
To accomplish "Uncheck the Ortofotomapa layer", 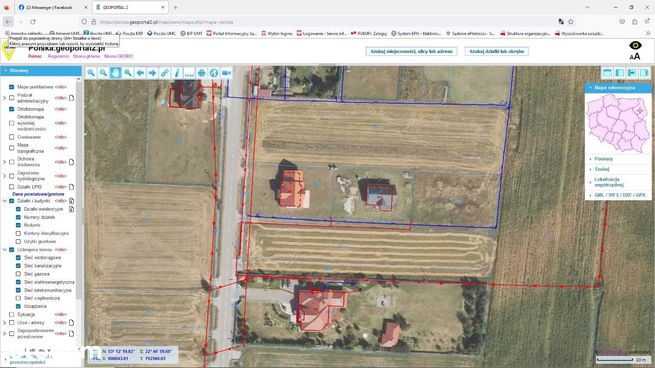I will coord(12,109).
